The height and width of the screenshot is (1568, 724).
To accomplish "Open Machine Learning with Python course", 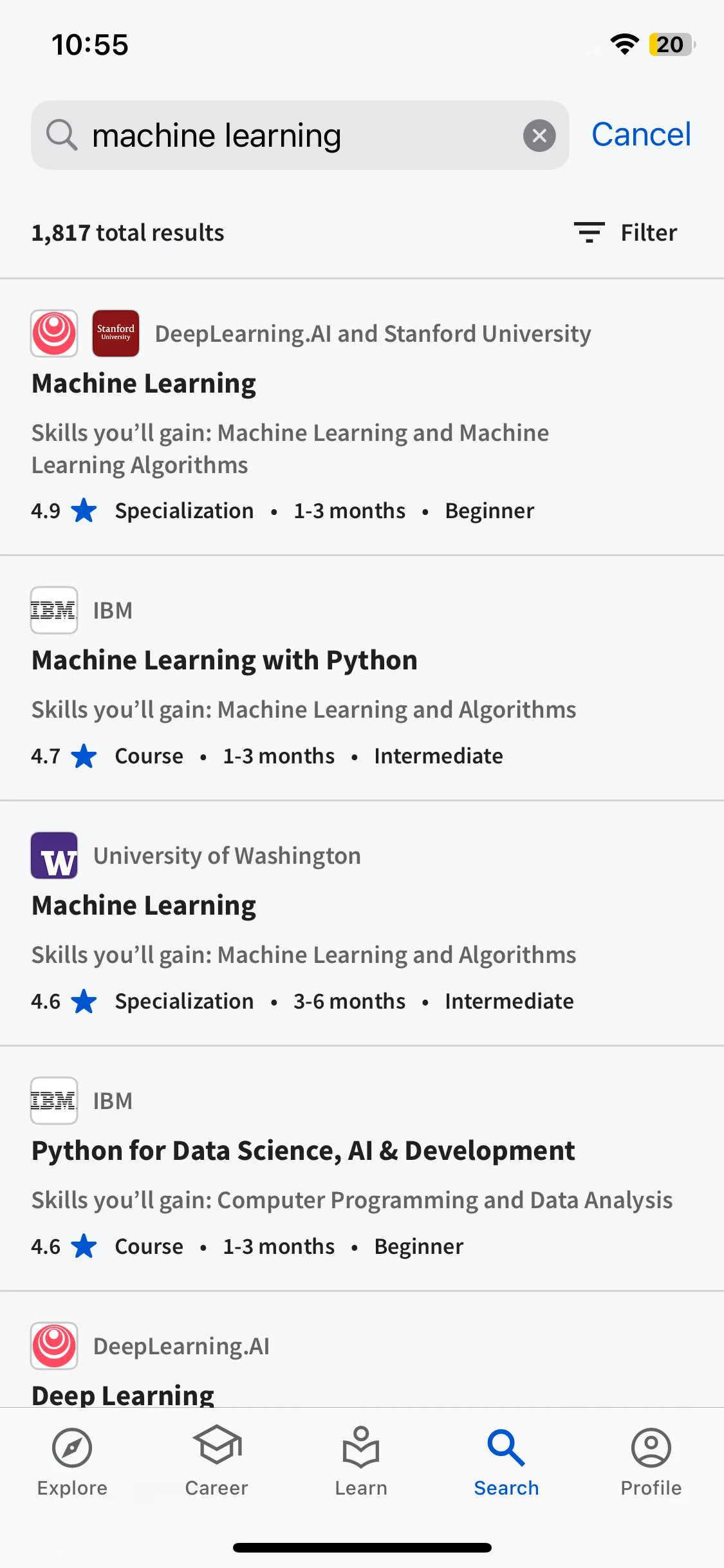I will point(362,678).
